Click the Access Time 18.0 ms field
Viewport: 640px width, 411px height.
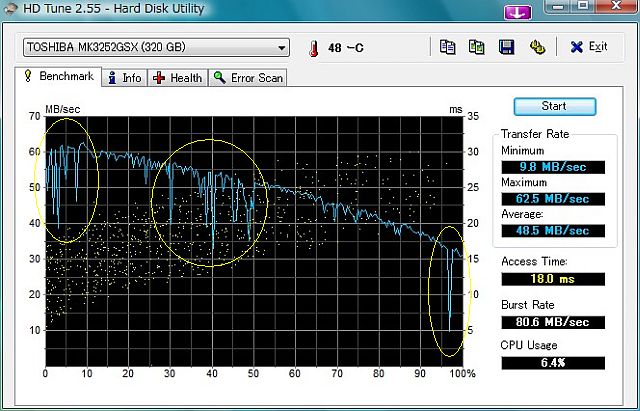point(553,278)
